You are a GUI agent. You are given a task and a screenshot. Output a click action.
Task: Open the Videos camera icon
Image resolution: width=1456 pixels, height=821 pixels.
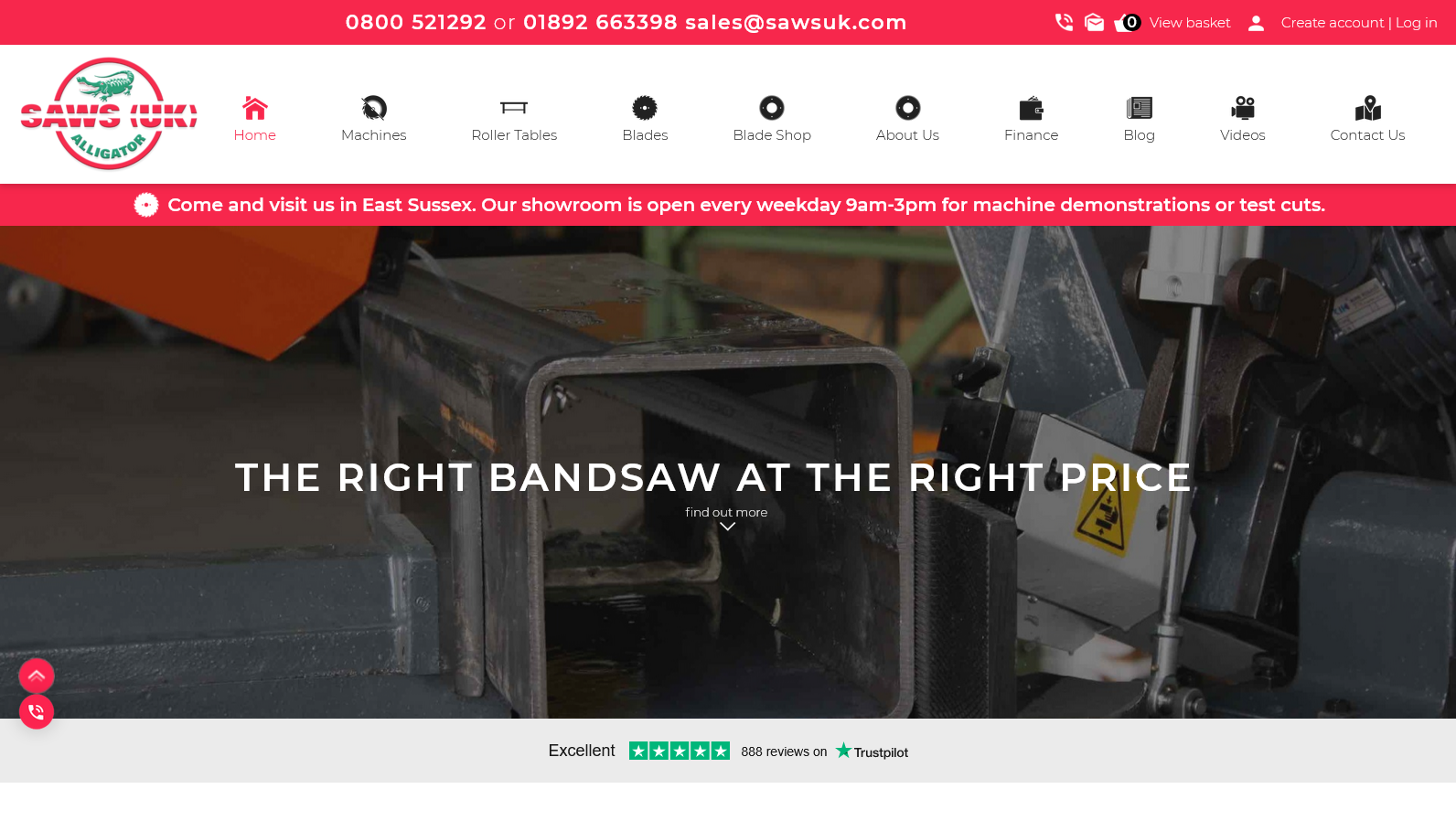pos(1242,108)
